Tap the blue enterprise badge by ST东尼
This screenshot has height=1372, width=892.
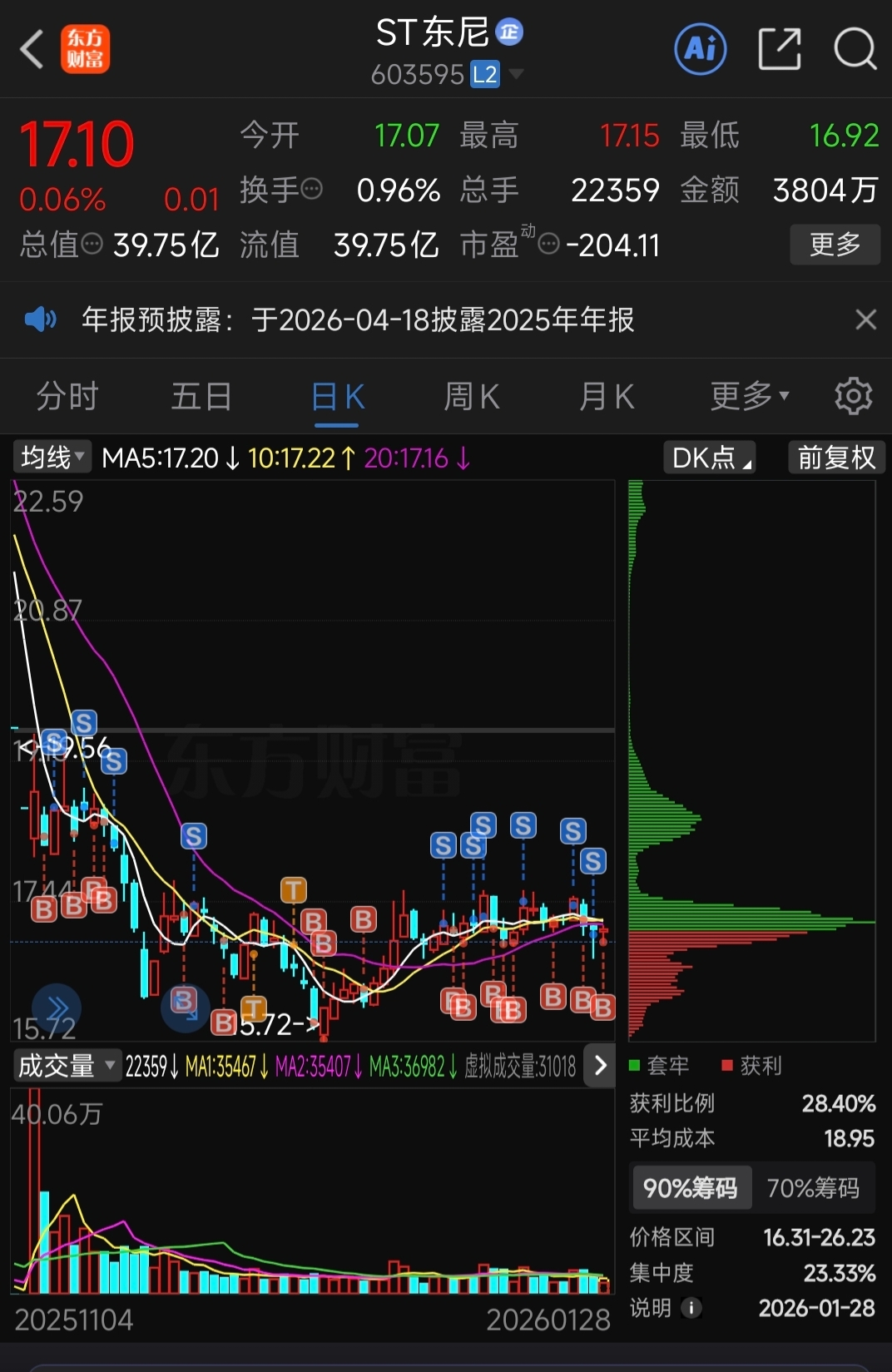pyautogui.click(x=508, y=32)
